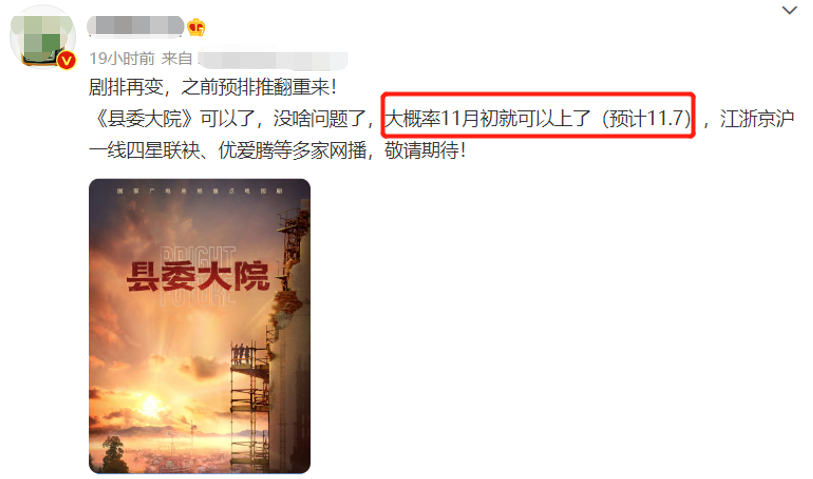Open the blurred username link
813x479 pixels.
click(x=135, y=27)
